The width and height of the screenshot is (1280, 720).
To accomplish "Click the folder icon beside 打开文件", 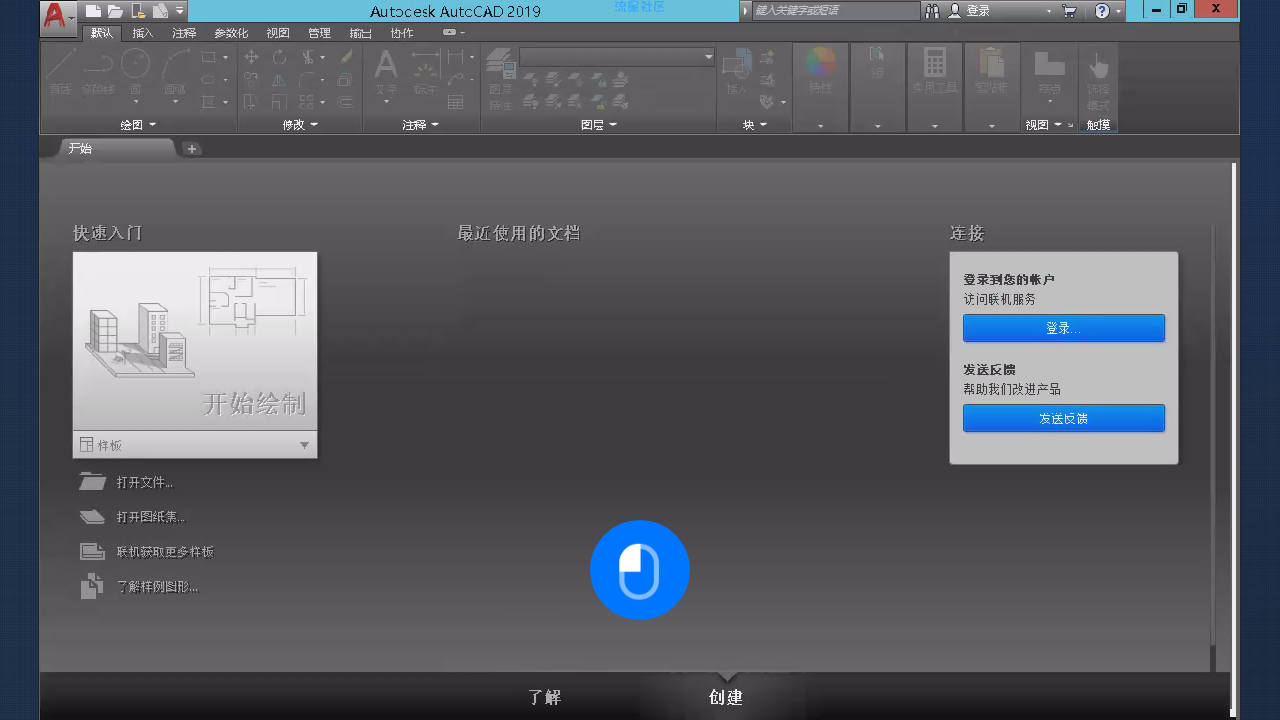I will (x=92, y=482).
